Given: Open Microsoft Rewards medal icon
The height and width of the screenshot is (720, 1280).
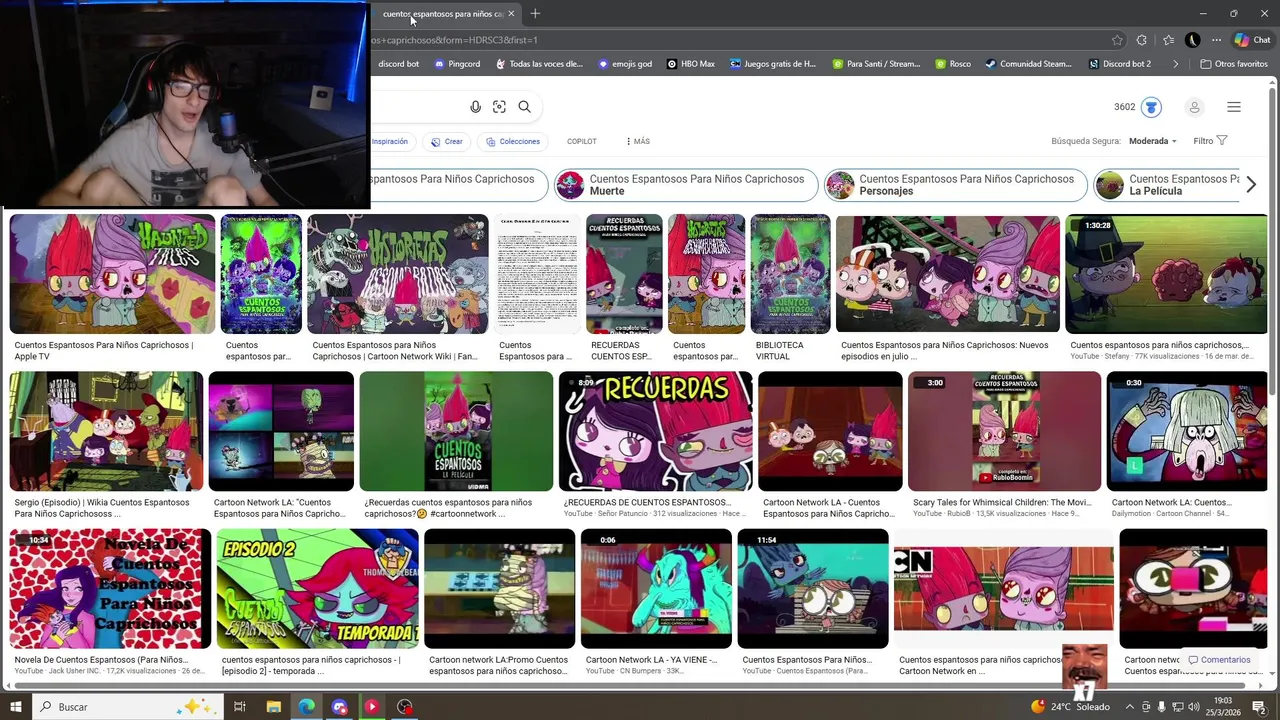Looking at the screenshot, I should point(1151,107).
